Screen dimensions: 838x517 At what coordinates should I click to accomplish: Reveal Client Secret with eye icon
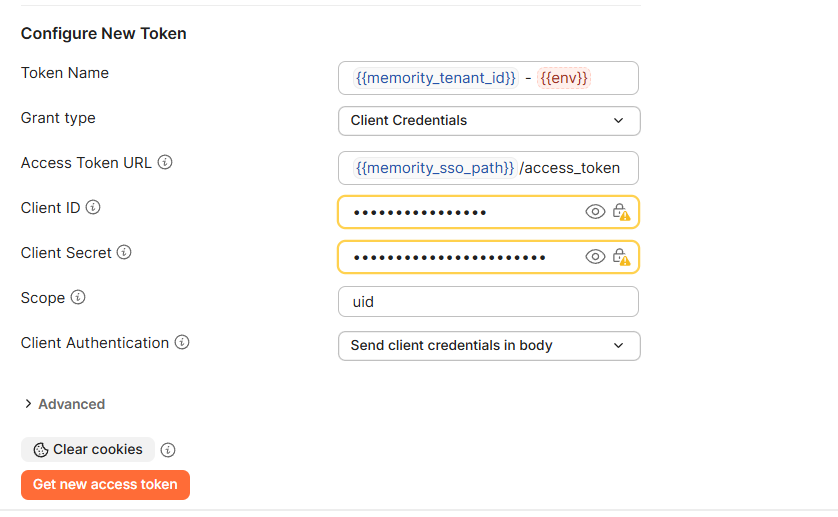(595, 257)
